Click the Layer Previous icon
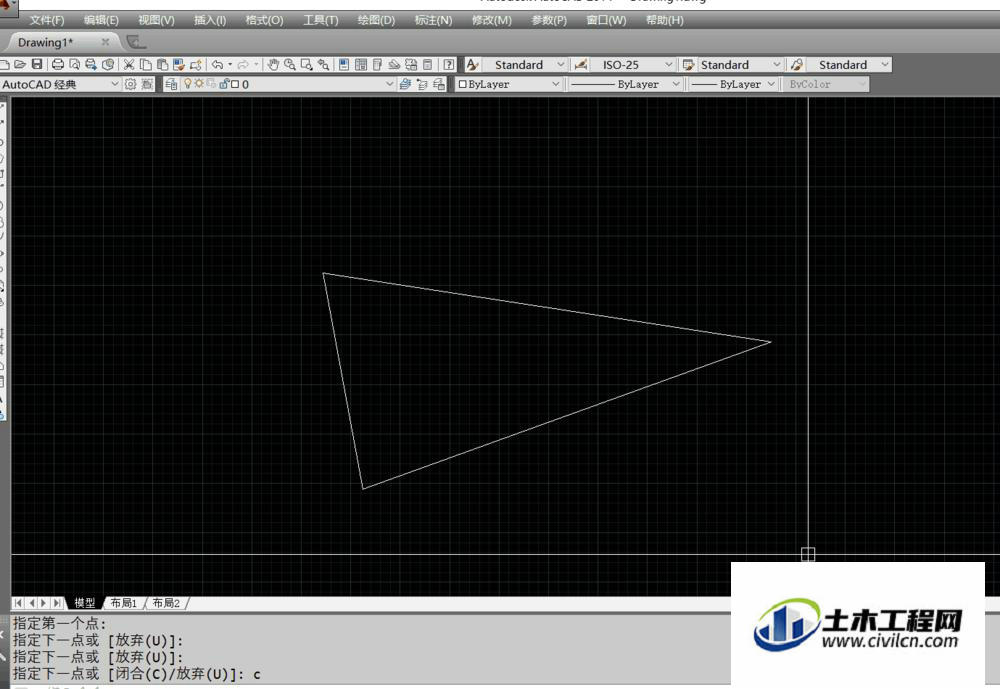This screenshot has height=689, width=1000. click(422, 84)
